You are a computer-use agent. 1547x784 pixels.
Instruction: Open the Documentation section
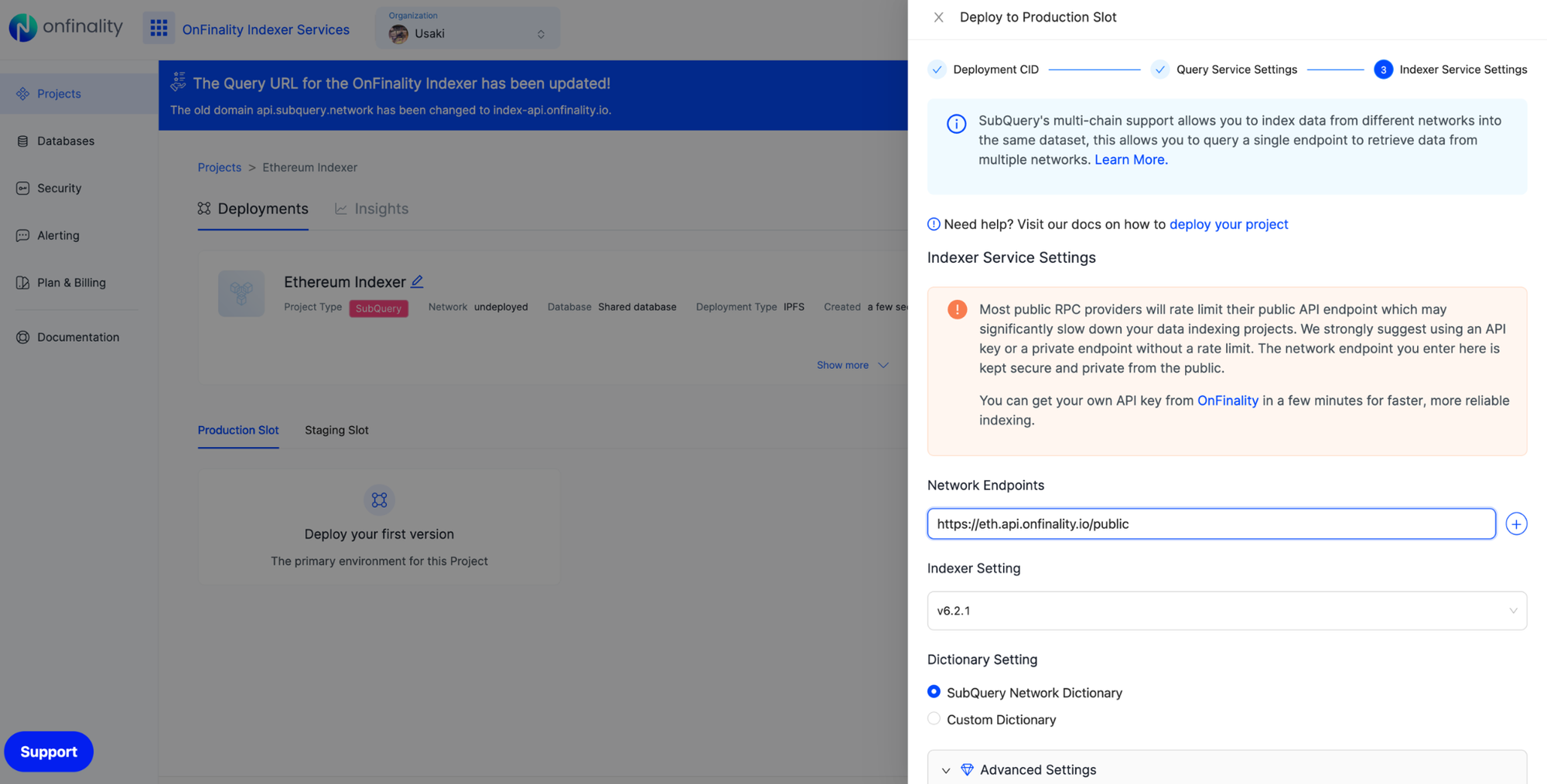77,337
